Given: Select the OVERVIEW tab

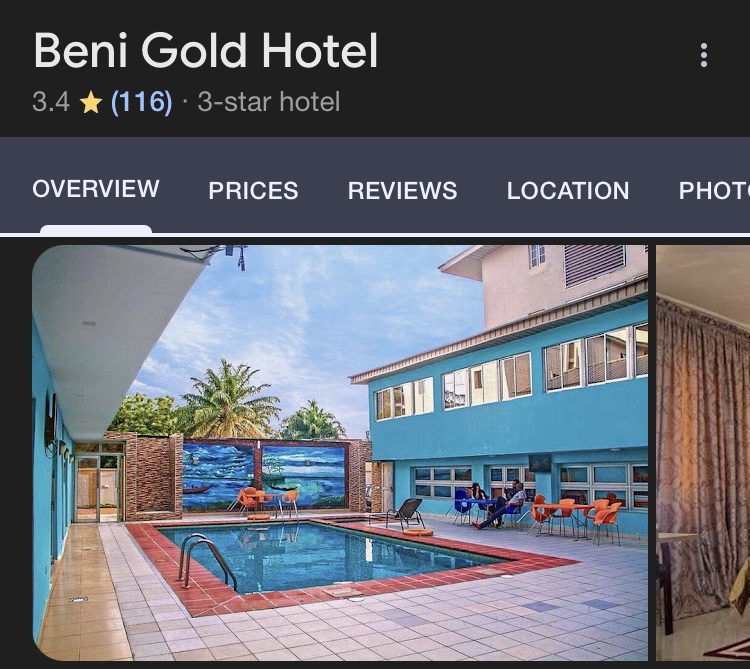Looking at the screenshot, I should point(96,189).
